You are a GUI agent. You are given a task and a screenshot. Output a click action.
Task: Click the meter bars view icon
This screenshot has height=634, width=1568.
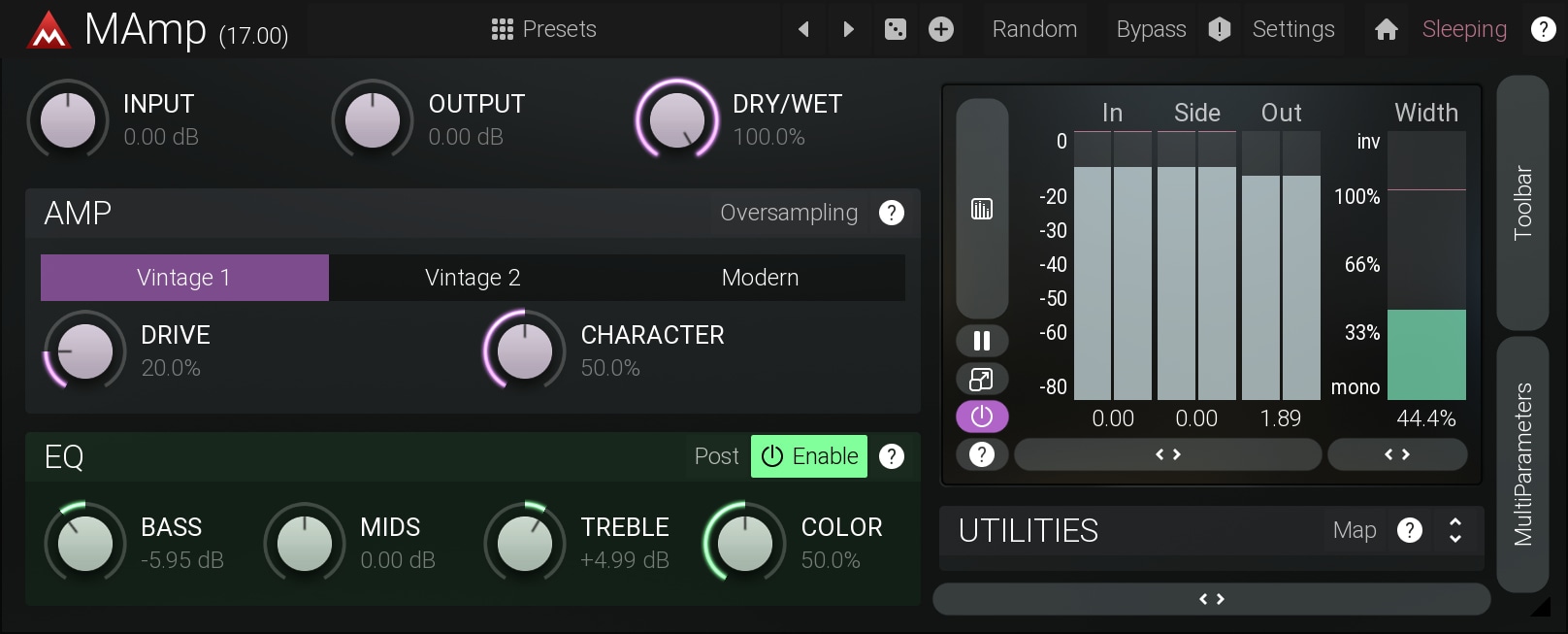click(982, 209)
